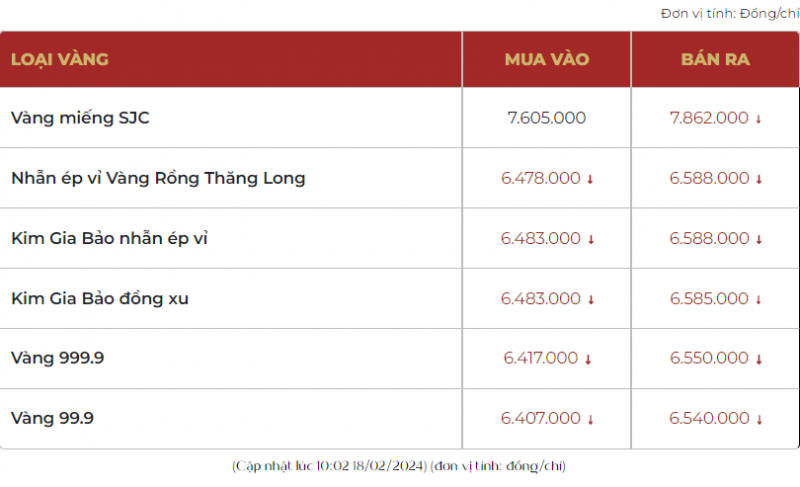Screen dimensions: 800x487
Task: Click the 7.605.000 buy price for SJC
Action: pyautogui.click(x=547, y=118)
